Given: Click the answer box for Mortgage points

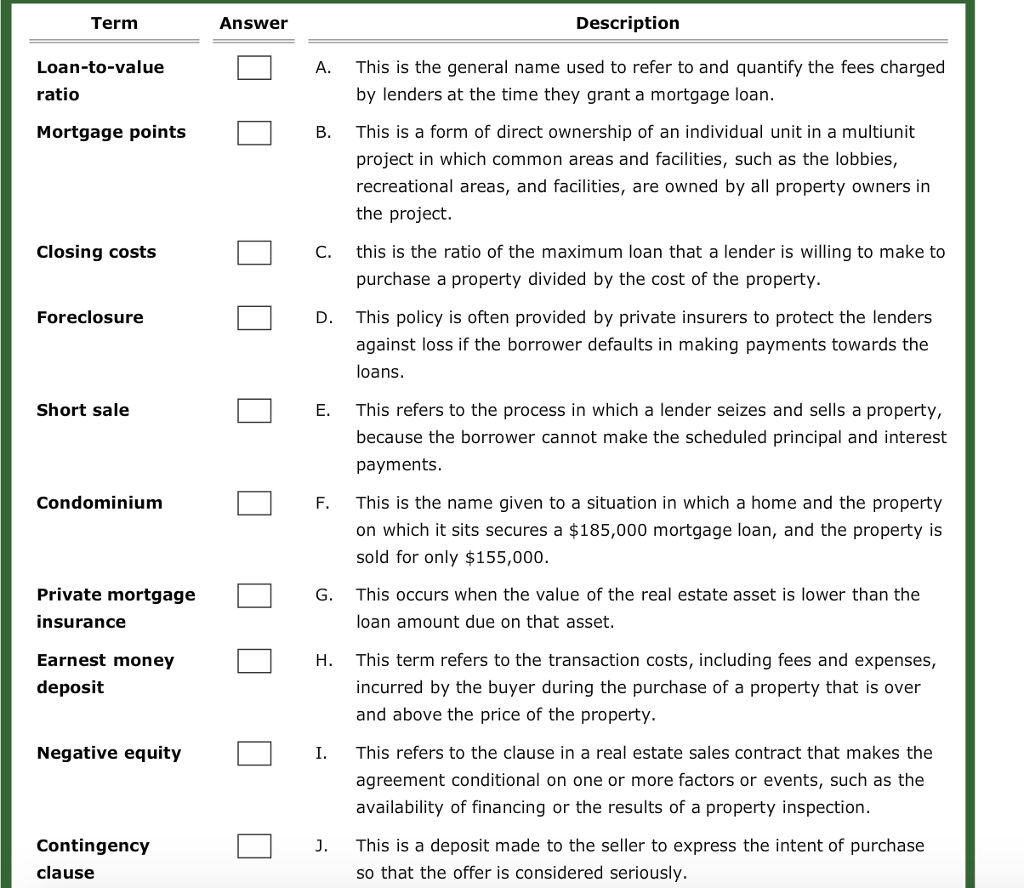Looking at the screenshot, I should pyautogui.click(x=254, y=132).
